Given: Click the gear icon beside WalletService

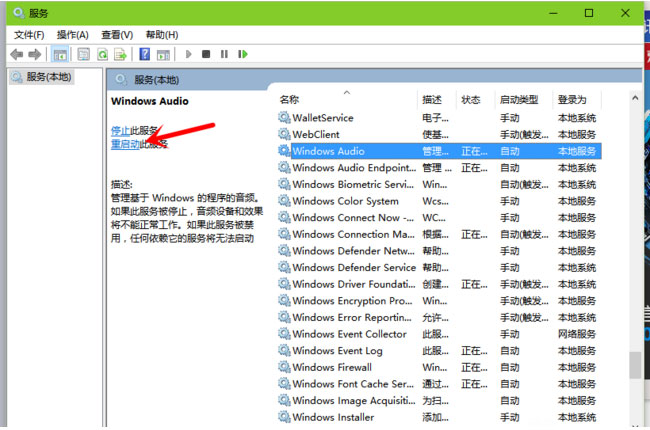Looking at the screenshot, I should tap(284, 118).
